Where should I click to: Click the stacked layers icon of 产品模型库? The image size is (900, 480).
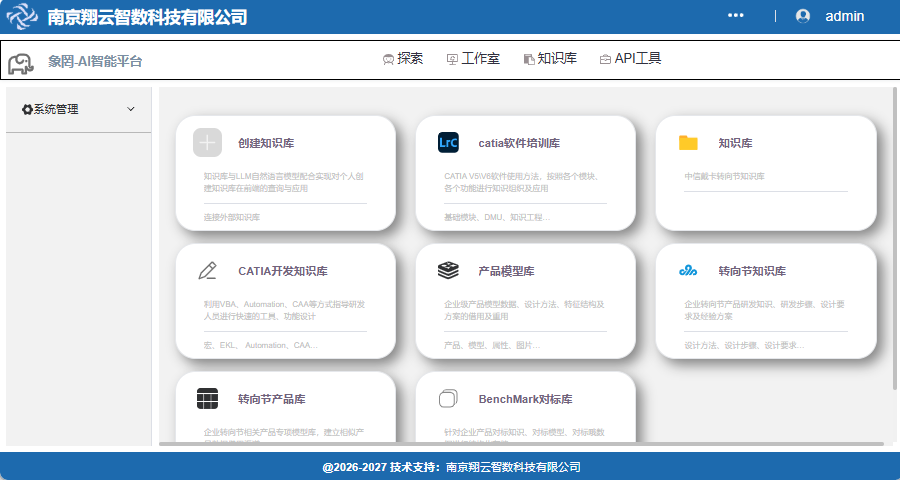(448, 270)
